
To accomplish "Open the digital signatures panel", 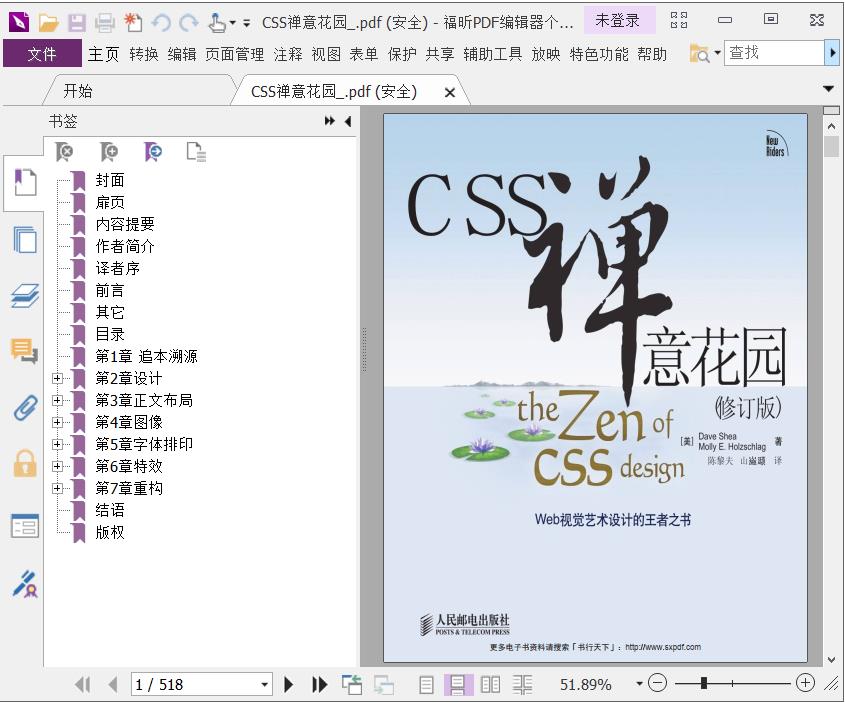I will point(25,584).
